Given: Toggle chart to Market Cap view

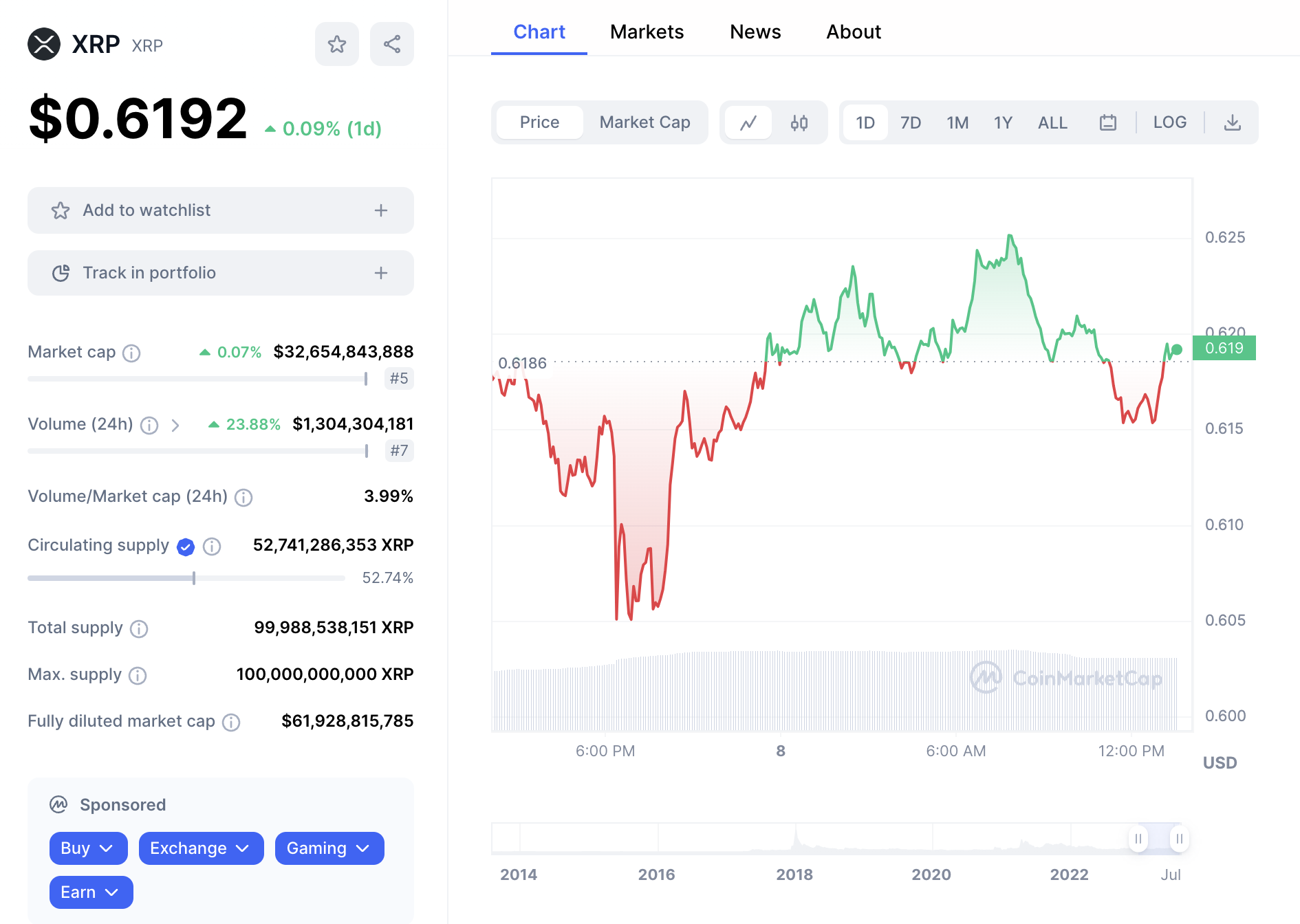Looking at the screenshot, I should 644,122.
